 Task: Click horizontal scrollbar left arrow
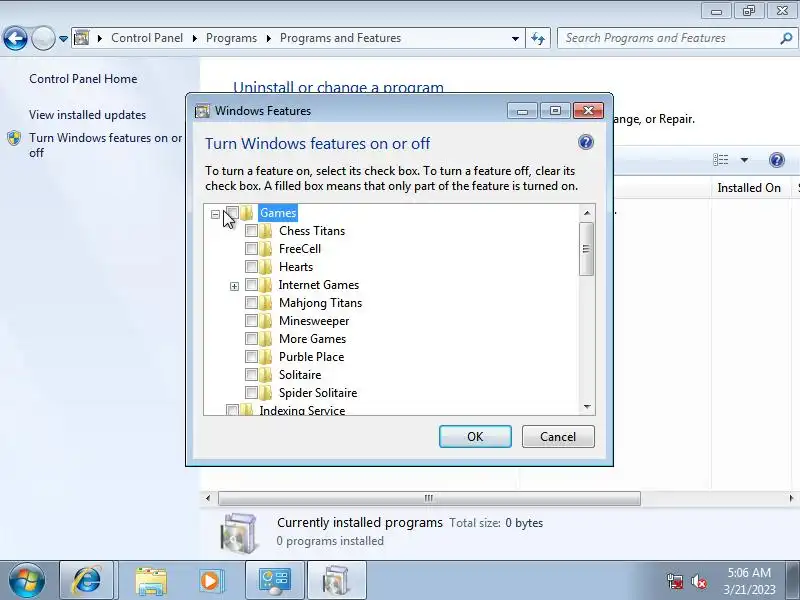tap(208, 498)
